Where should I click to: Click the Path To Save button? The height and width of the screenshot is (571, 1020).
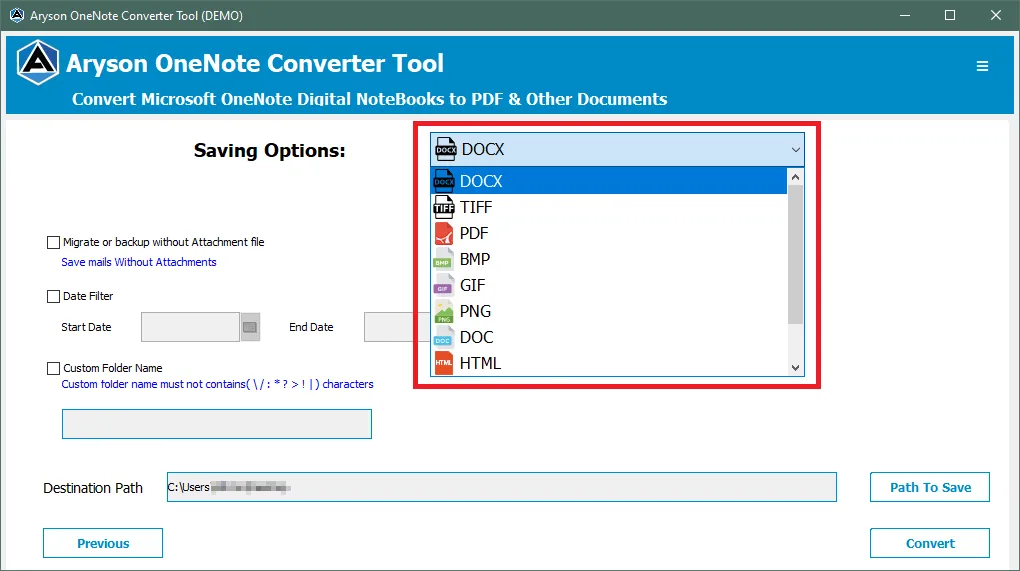930,487
